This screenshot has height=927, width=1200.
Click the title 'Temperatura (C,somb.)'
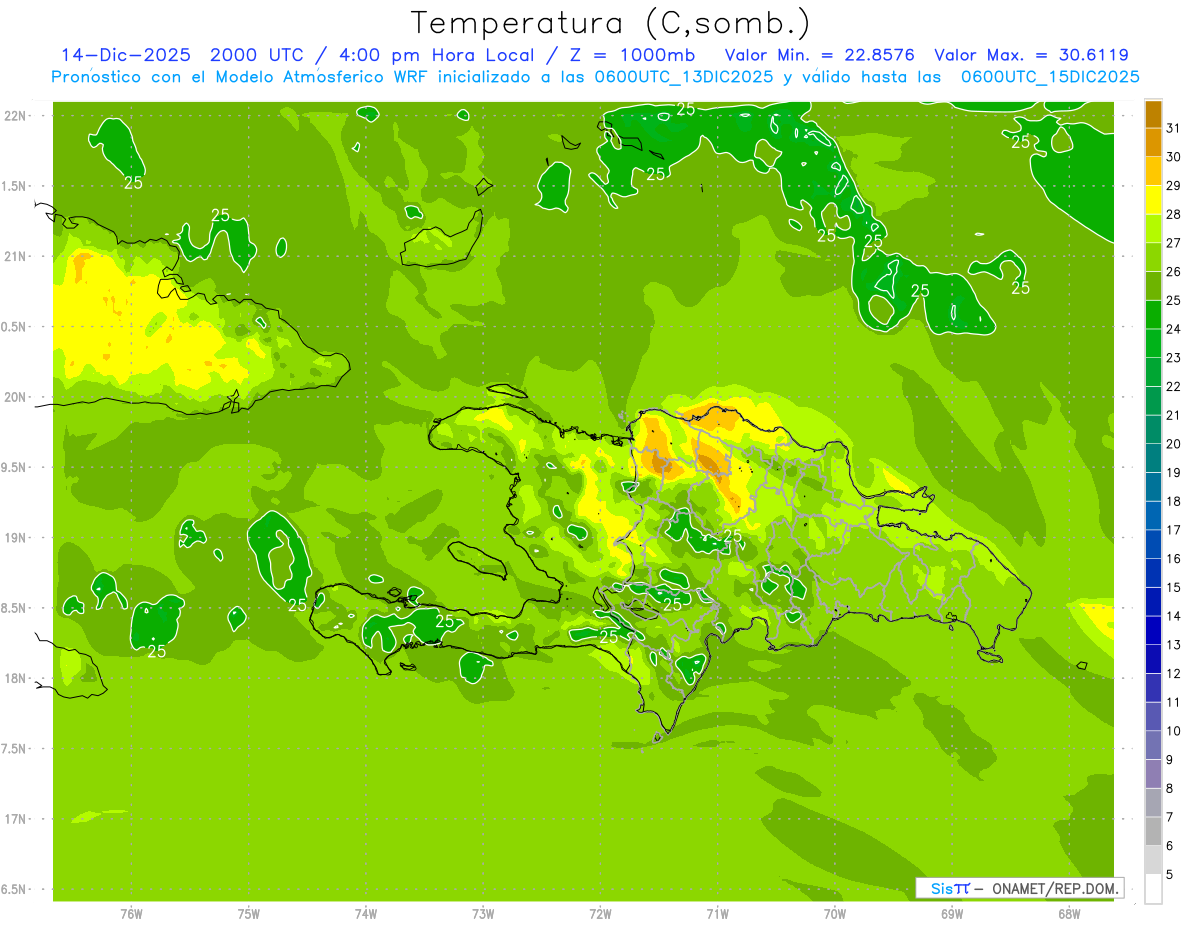click(611, 23)
